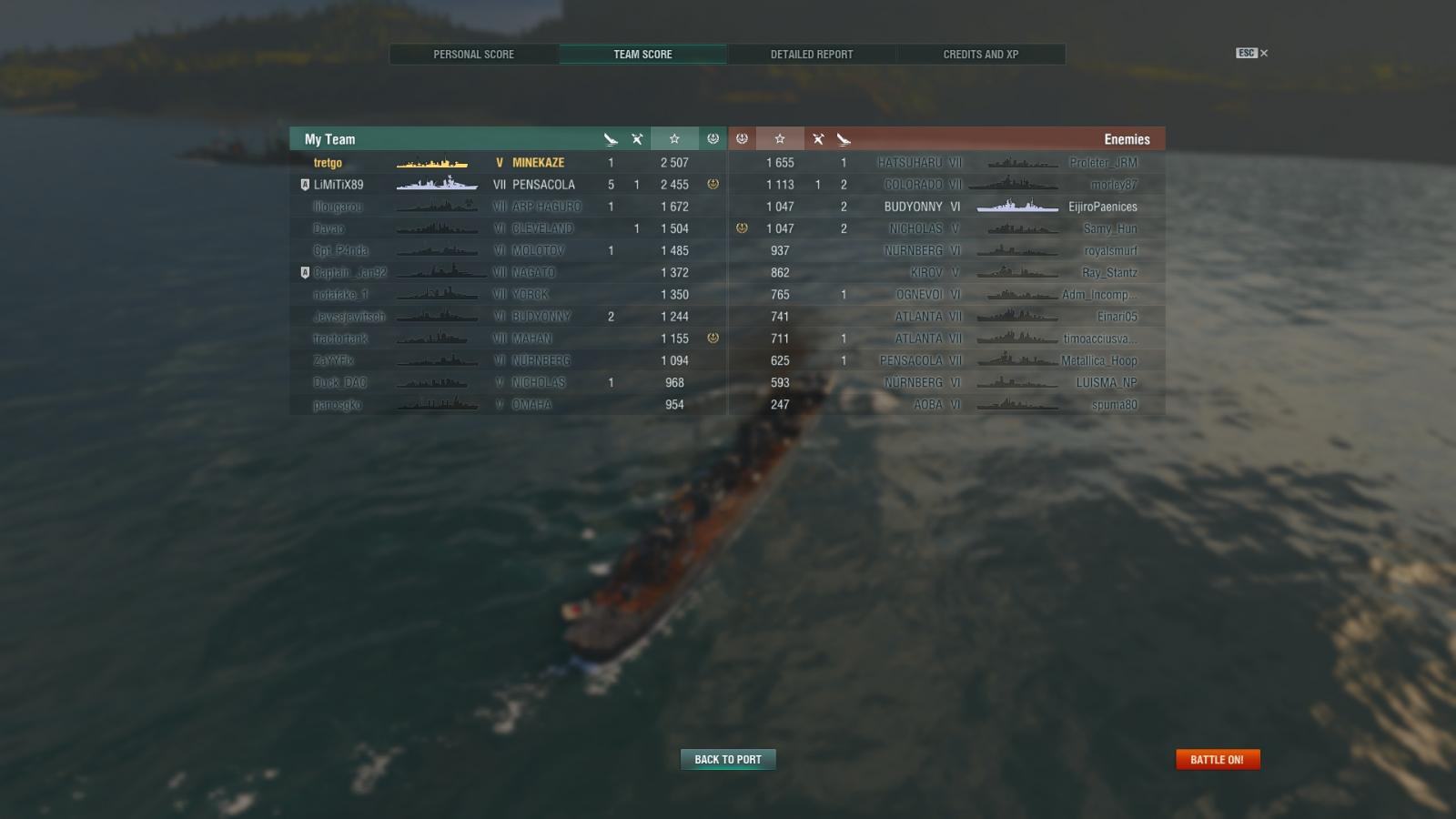Close results screen with ESC X
The height and width of the screenshot is (819, 1456).
(1252, 53)
